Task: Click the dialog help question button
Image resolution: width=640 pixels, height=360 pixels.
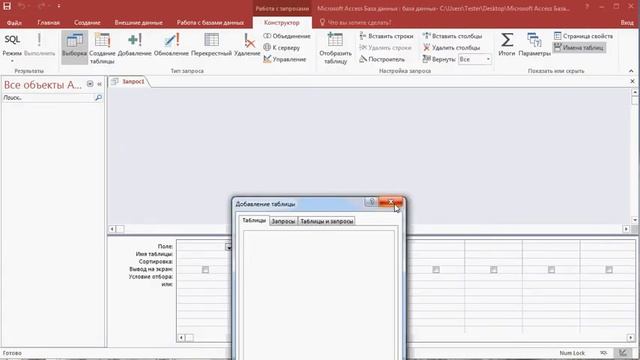Action: 371,202
